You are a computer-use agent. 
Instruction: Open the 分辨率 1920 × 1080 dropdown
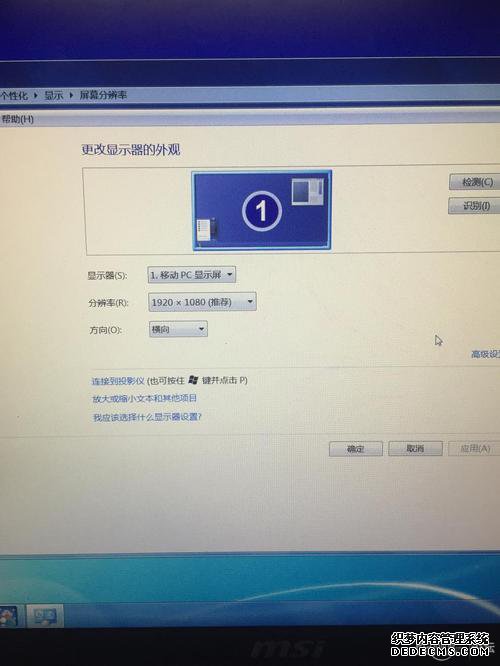202,302
